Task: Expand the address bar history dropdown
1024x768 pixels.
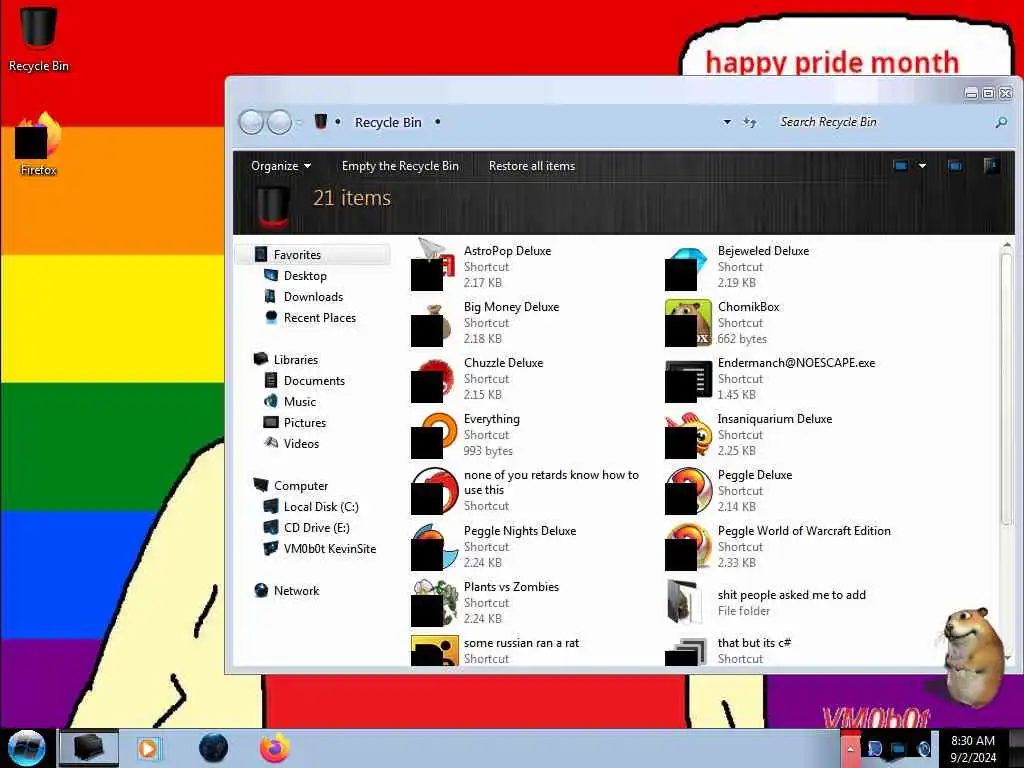Action: 727,122
